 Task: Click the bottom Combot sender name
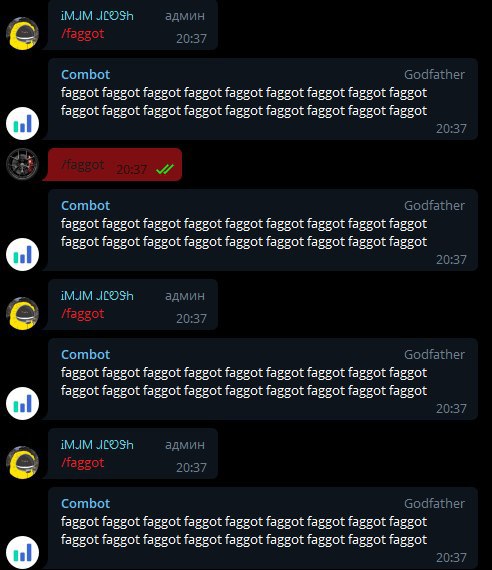pos(85,503)
